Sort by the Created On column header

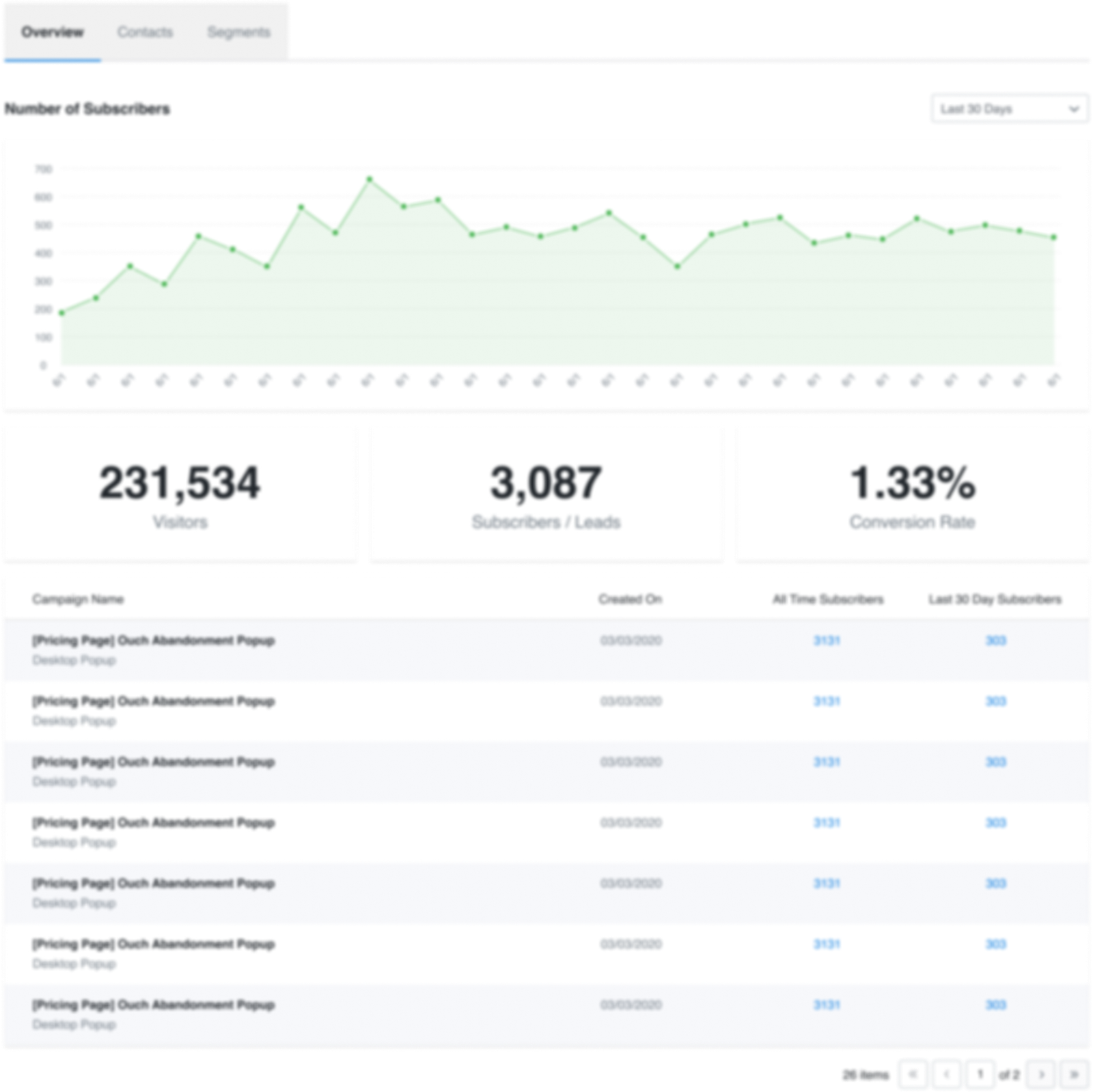(x=630, y=600)
